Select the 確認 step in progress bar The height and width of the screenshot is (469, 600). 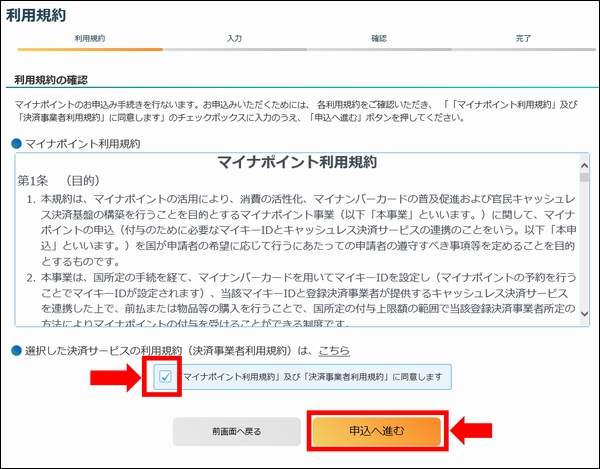pos(379,39)
